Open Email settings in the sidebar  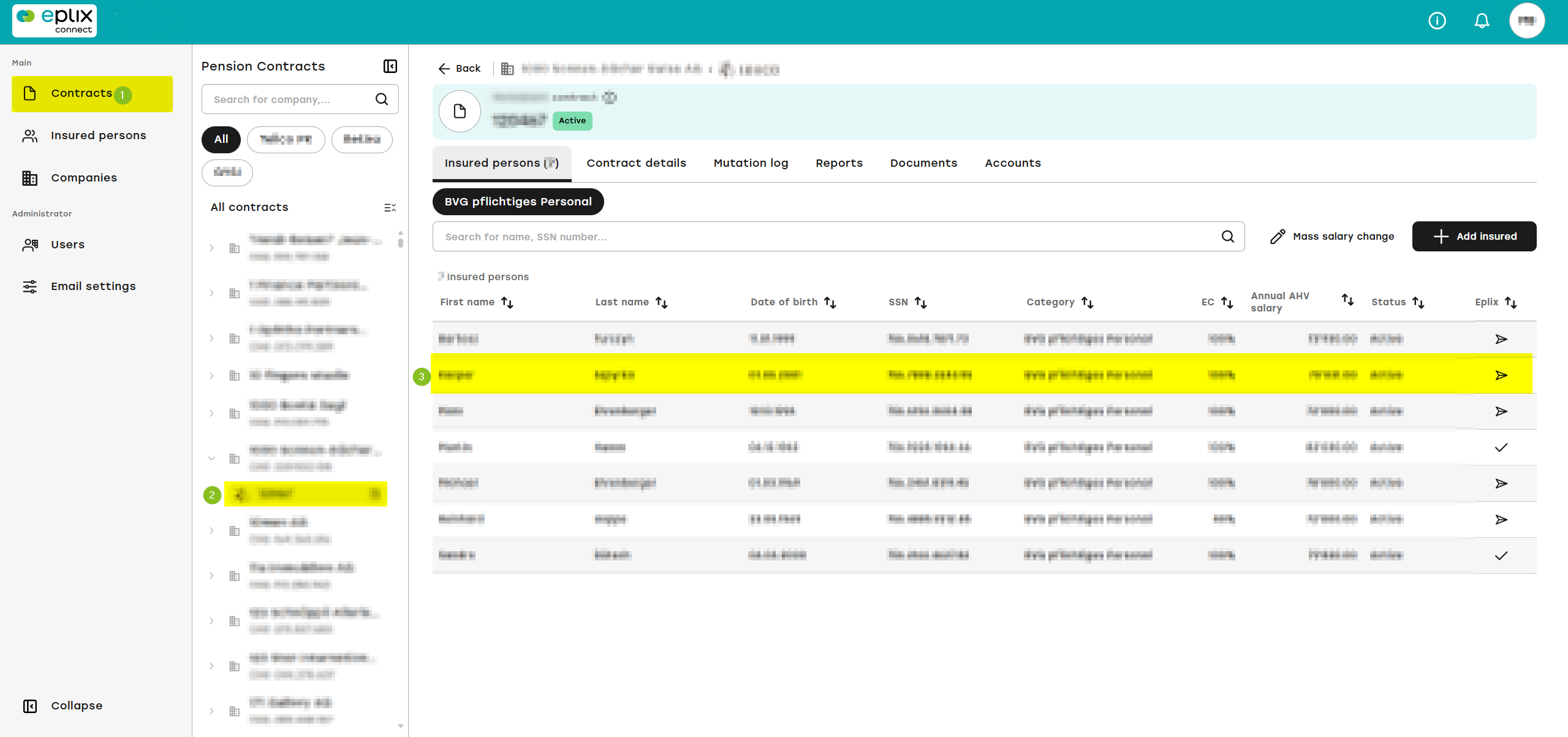tap(93, 286)
